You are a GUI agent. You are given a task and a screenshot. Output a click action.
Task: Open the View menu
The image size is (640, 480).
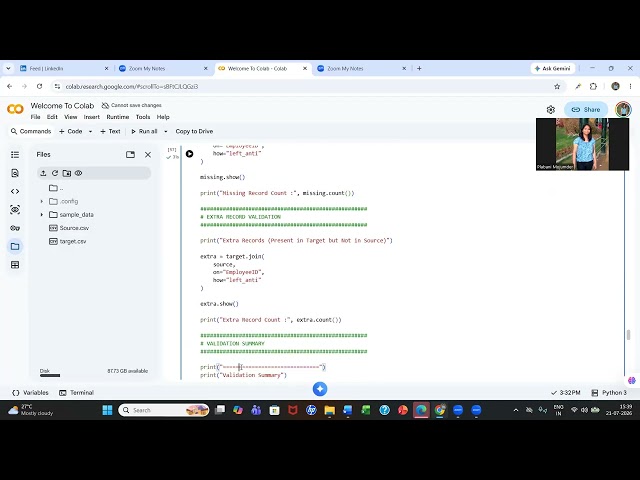tap(71, 117)
